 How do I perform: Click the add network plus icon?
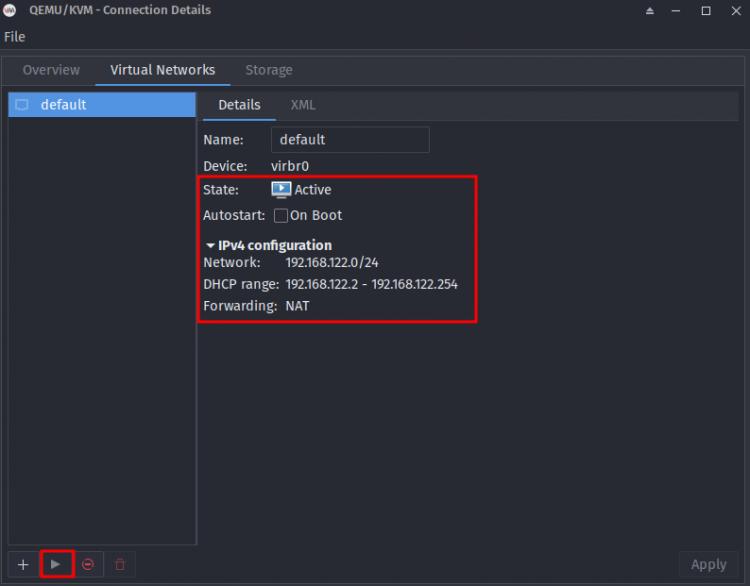[x=23, y=564]
